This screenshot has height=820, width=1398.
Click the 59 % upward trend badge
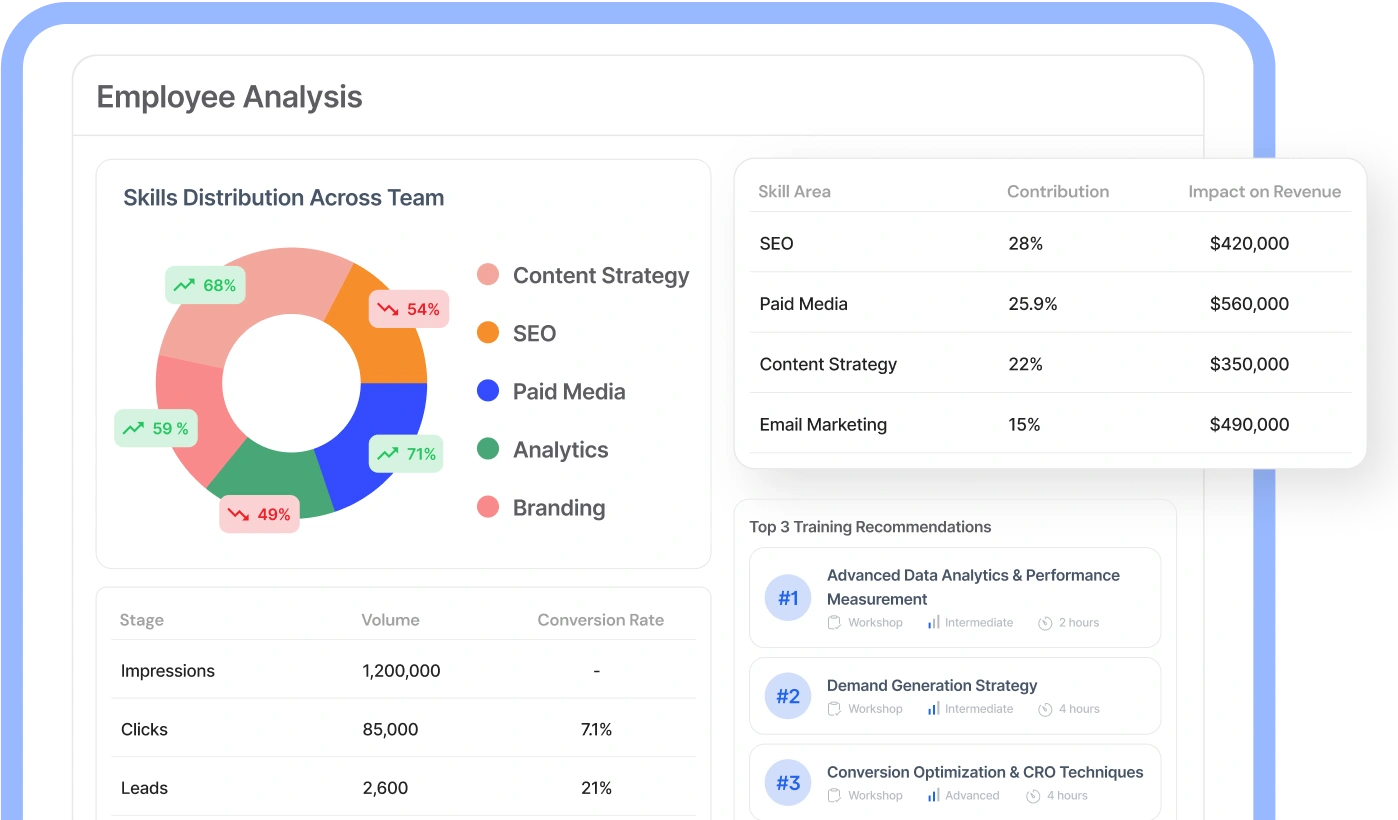coord(155,428)
